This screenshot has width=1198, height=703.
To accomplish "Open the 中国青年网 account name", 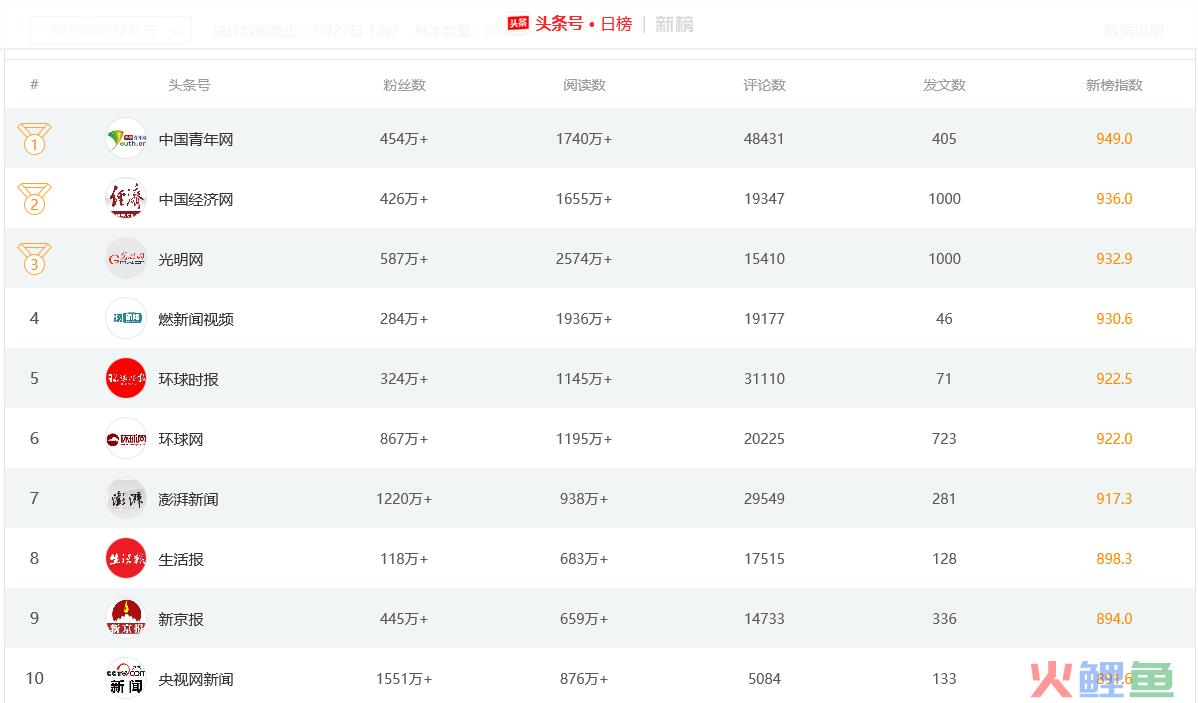I will 196,139.
